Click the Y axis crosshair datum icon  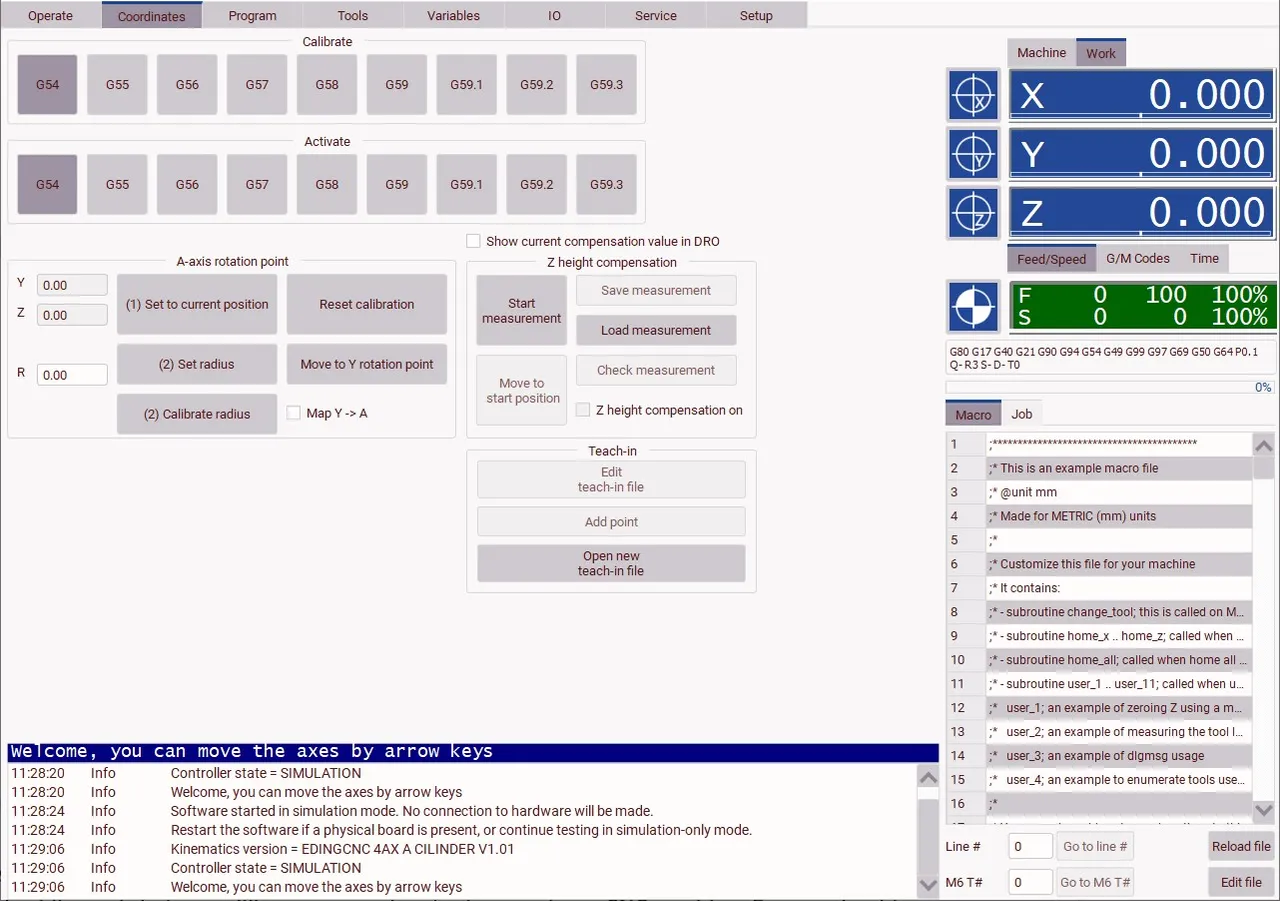click(x=973, y=153)
